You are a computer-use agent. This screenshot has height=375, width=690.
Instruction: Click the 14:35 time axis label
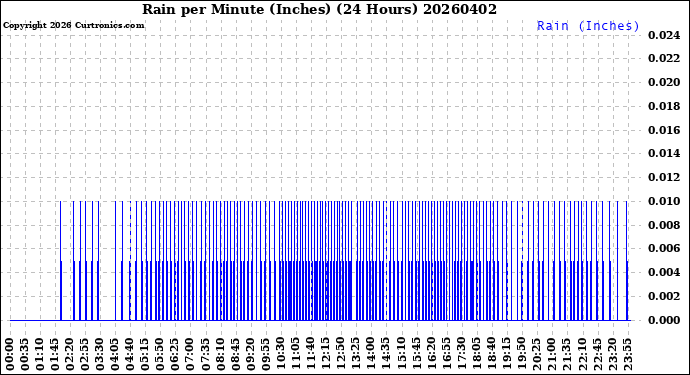coord(386,354)
